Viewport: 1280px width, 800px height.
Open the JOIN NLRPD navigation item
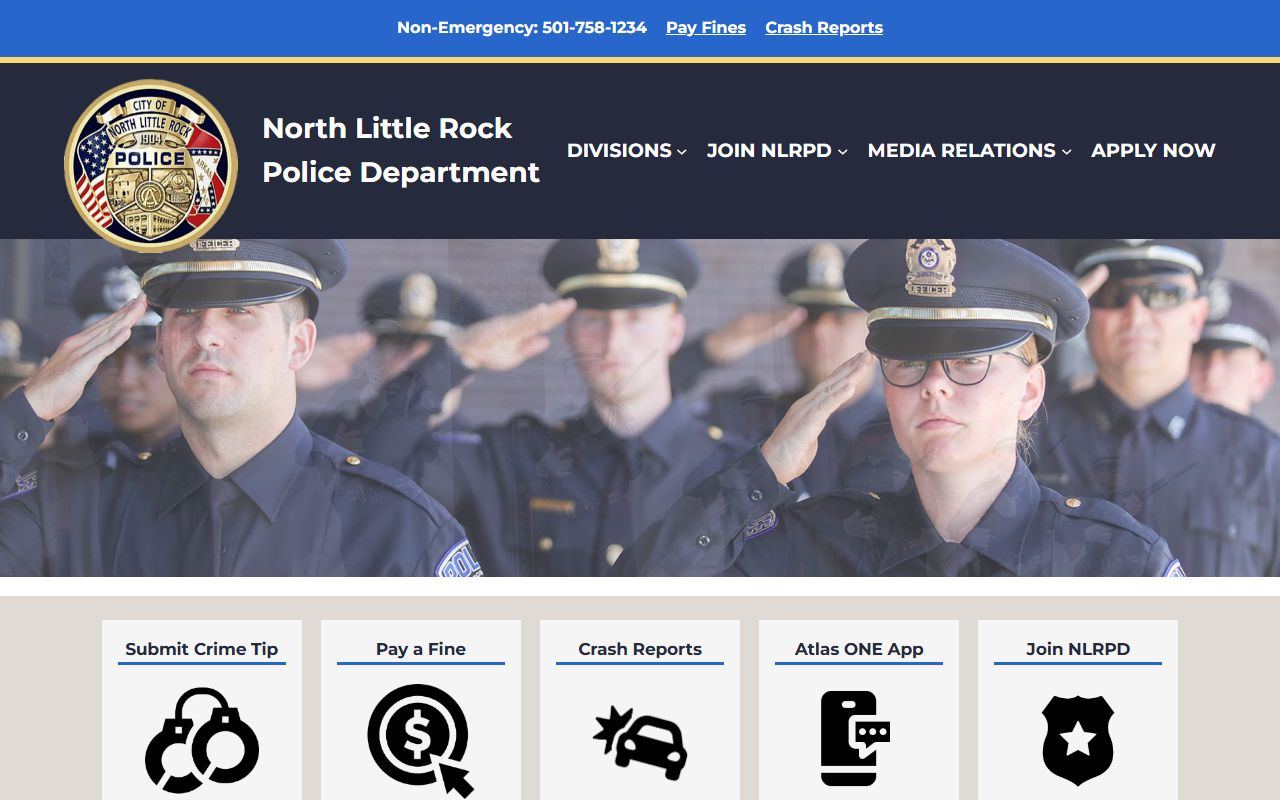click(x=769, y=151)
